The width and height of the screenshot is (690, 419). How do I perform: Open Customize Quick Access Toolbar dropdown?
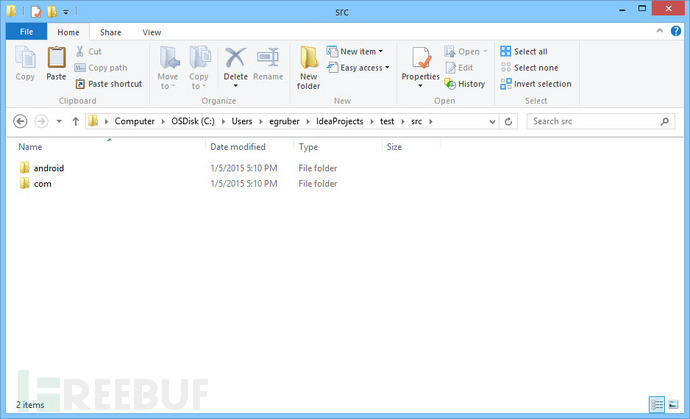click(x=66, y=12)
